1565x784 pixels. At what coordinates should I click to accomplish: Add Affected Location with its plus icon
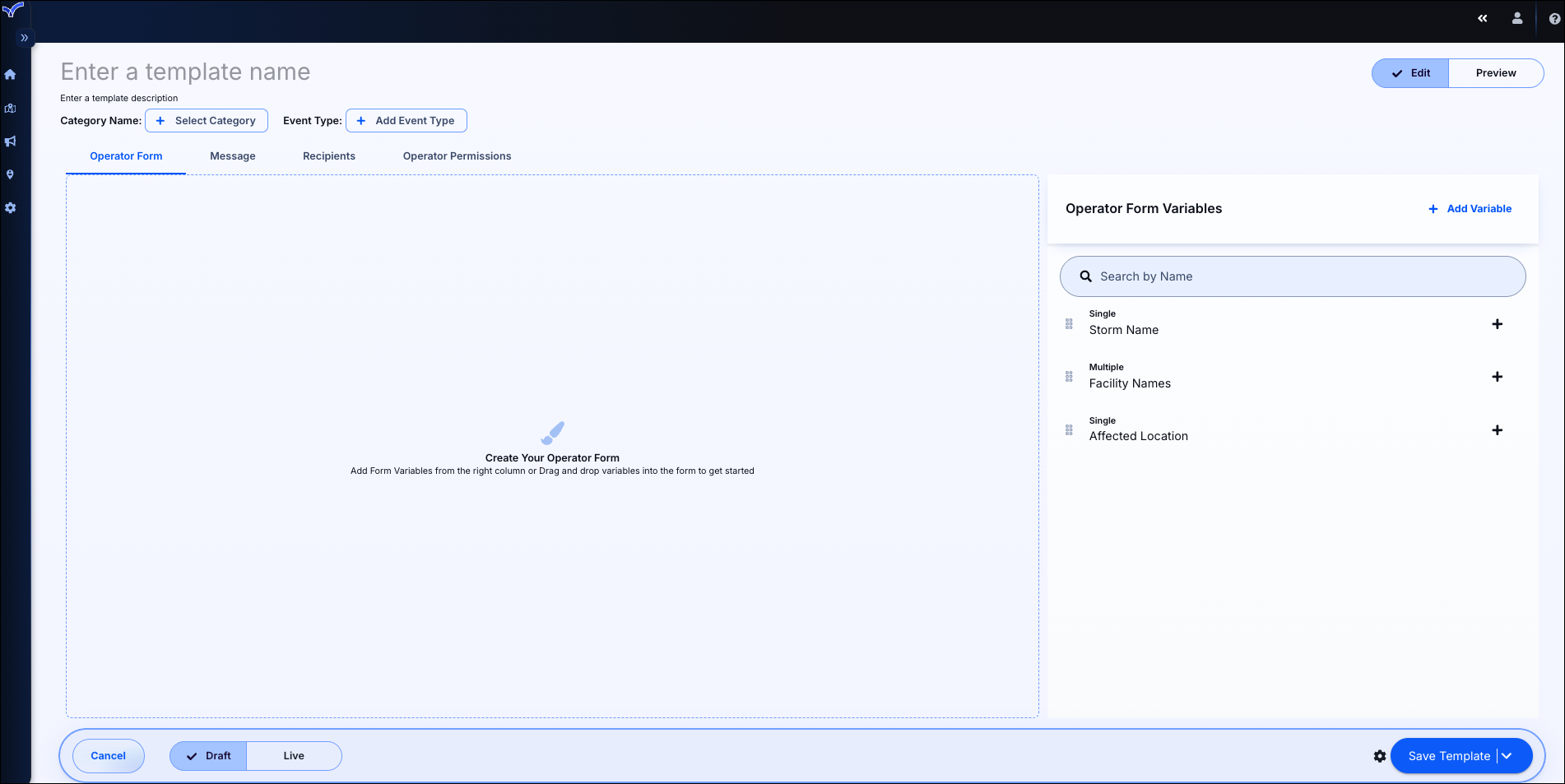(1498, 430)
